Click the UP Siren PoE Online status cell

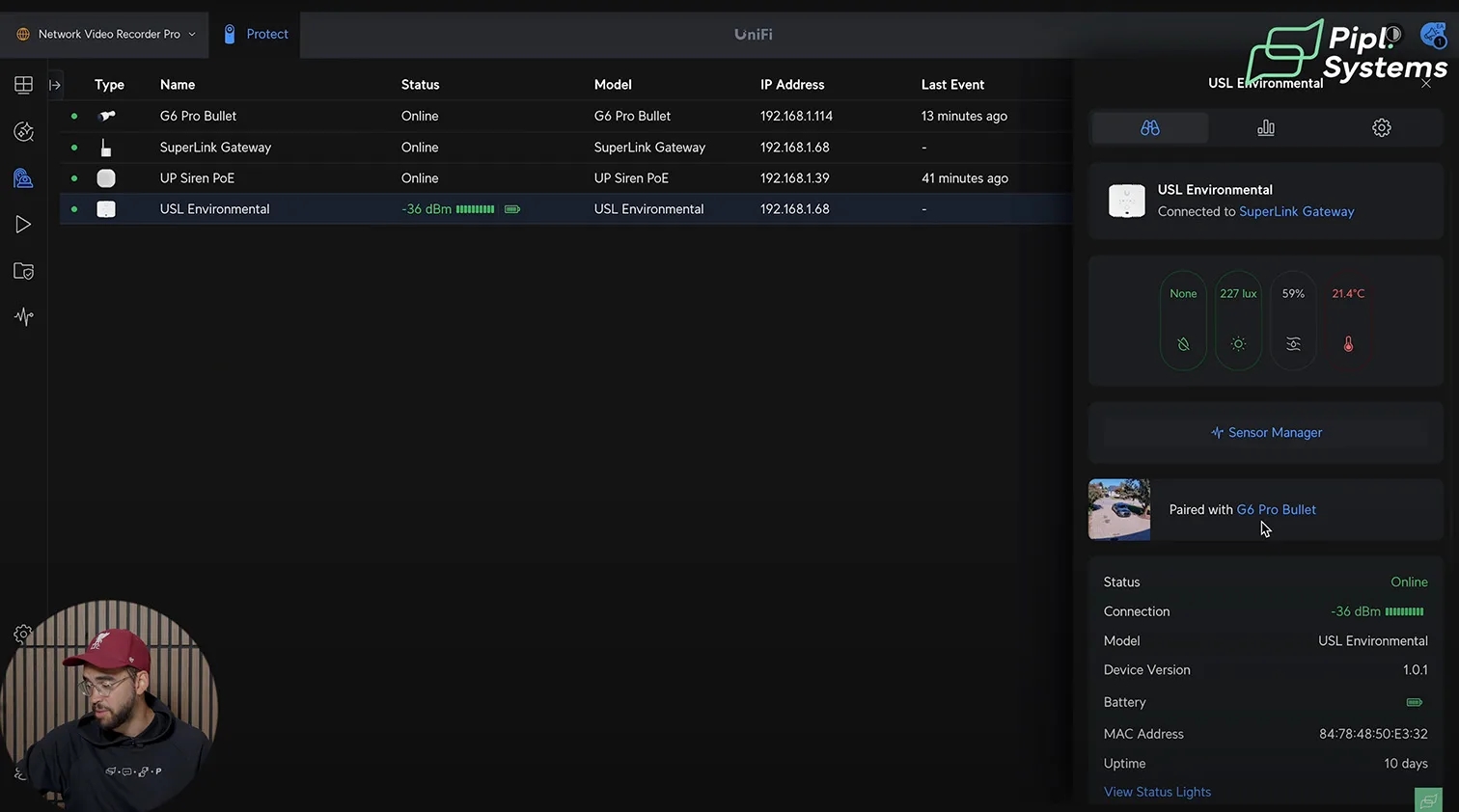pos(420,178)
